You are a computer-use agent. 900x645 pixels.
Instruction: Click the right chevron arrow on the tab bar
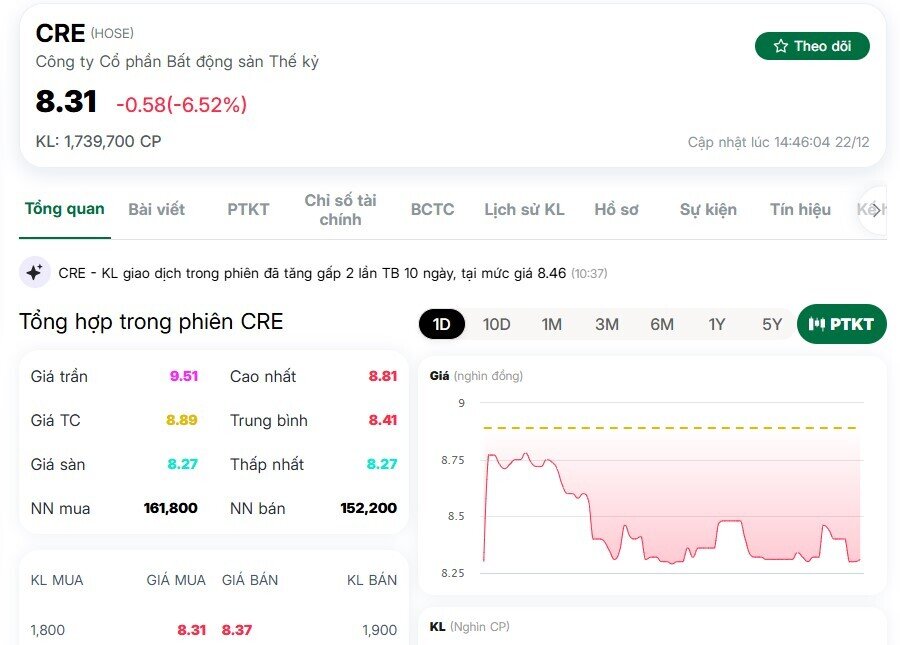tap(877, 209)
